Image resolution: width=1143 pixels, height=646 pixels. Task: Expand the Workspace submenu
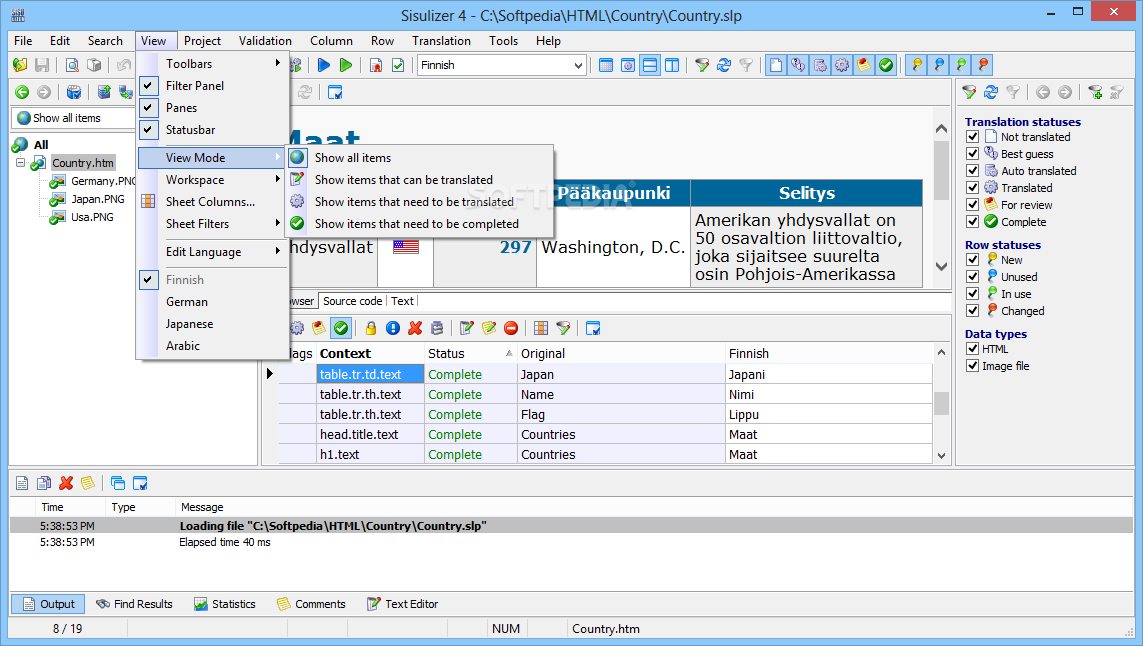click(x=211, y=179)
